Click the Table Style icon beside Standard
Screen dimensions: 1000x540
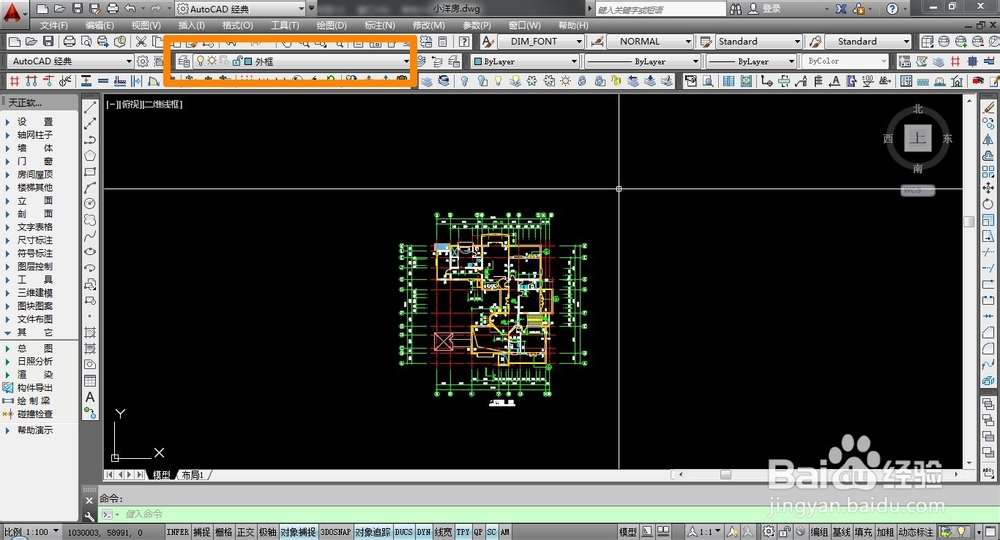pos(706,41)
